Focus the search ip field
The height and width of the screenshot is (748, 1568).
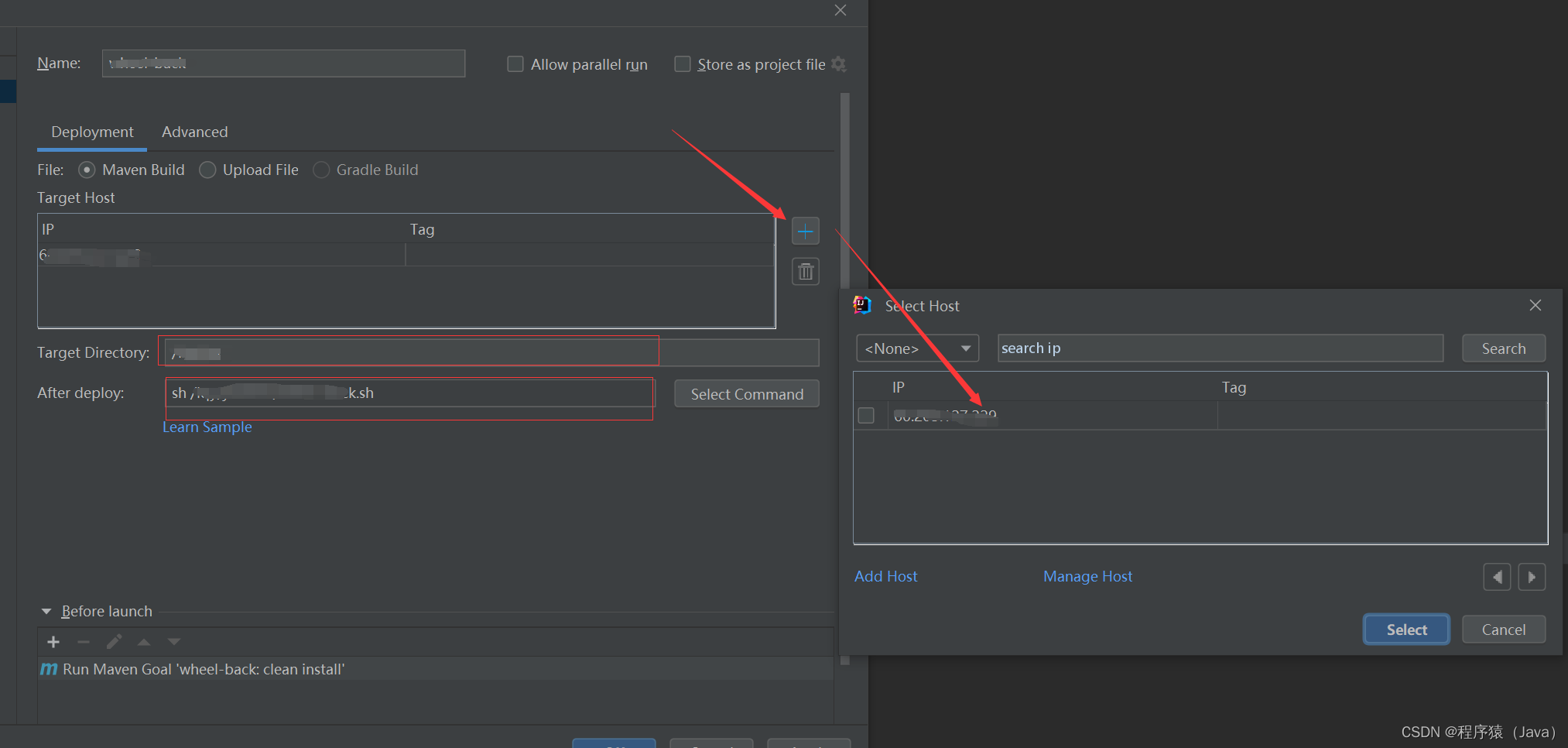[x=1221, y=348]
